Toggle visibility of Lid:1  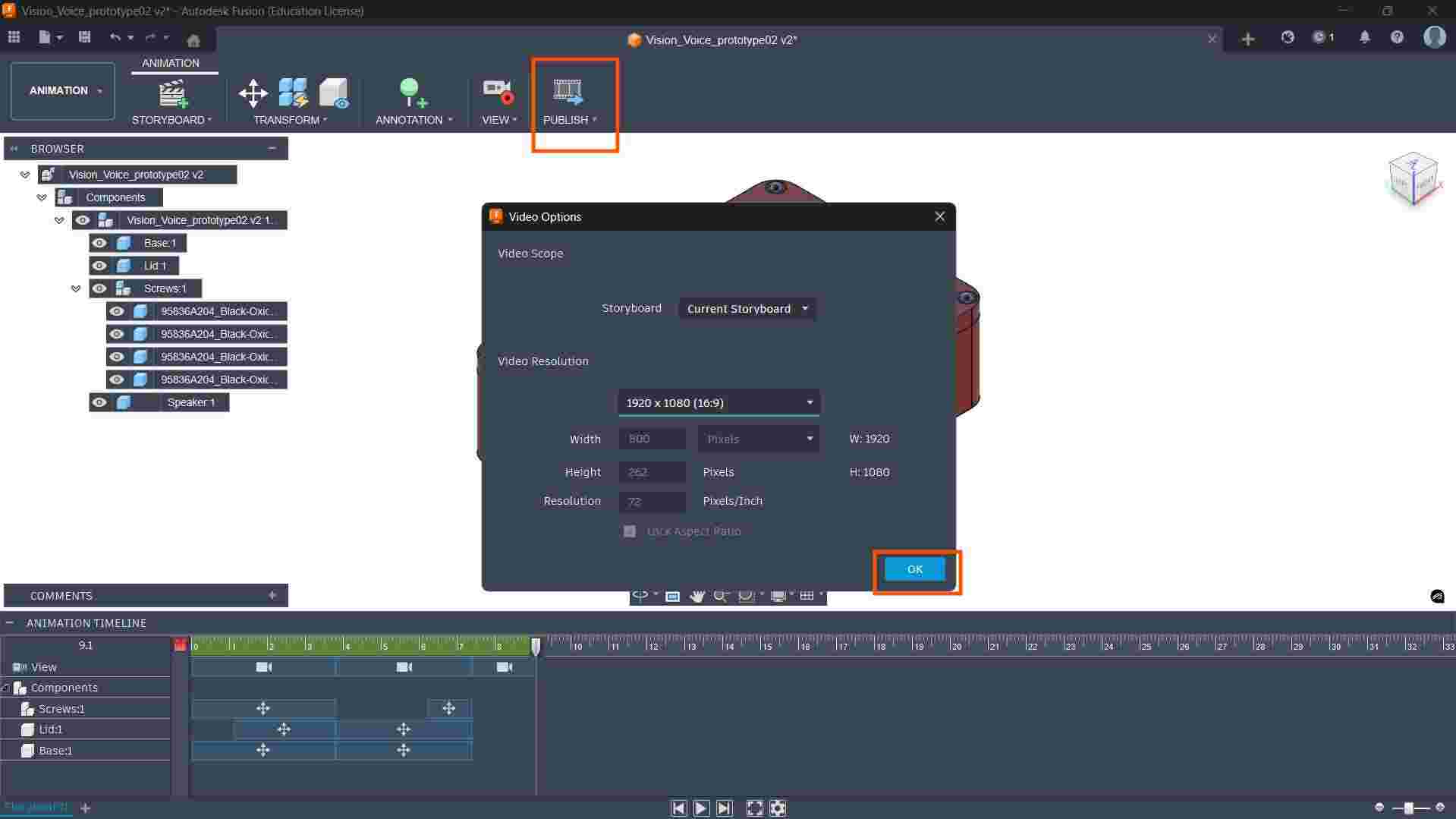pos(99,266)
